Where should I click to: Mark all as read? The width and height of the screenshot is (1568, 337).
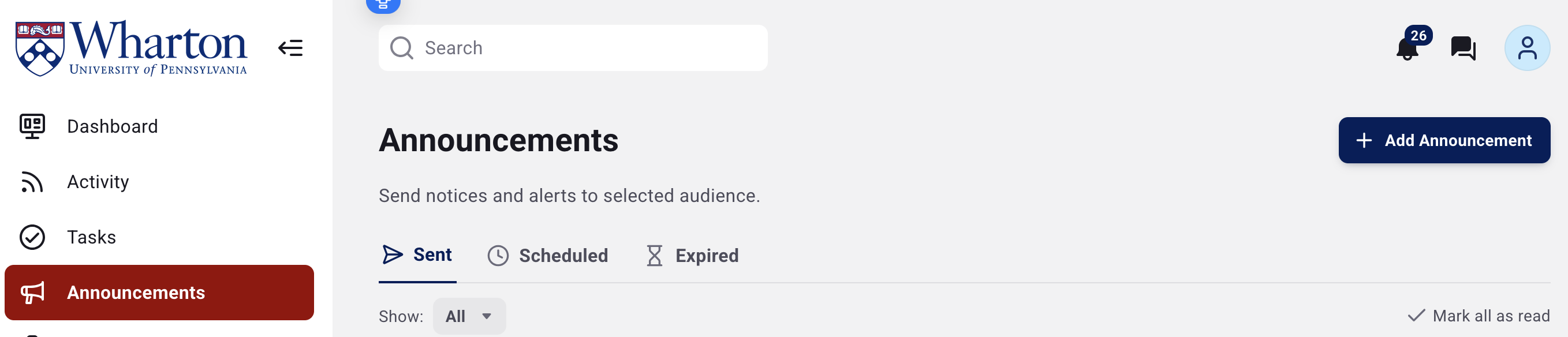[x=1479, y=316]
